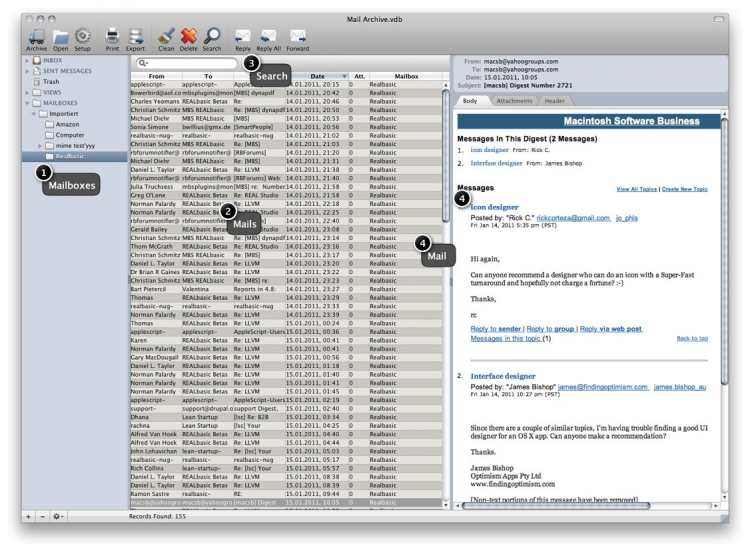Delete the selected mail via toolbar
This screenshot has height=552, width=750.
coord(188,36)
